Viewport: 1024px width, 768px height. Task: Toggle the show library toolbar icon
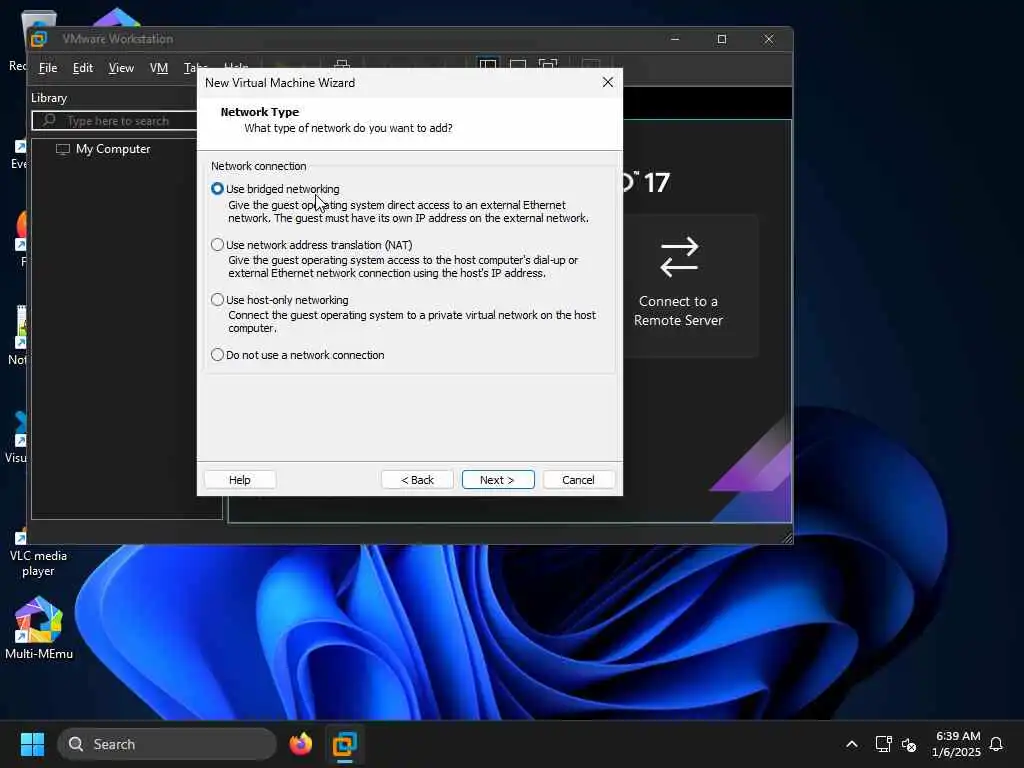tap(488, 64)
